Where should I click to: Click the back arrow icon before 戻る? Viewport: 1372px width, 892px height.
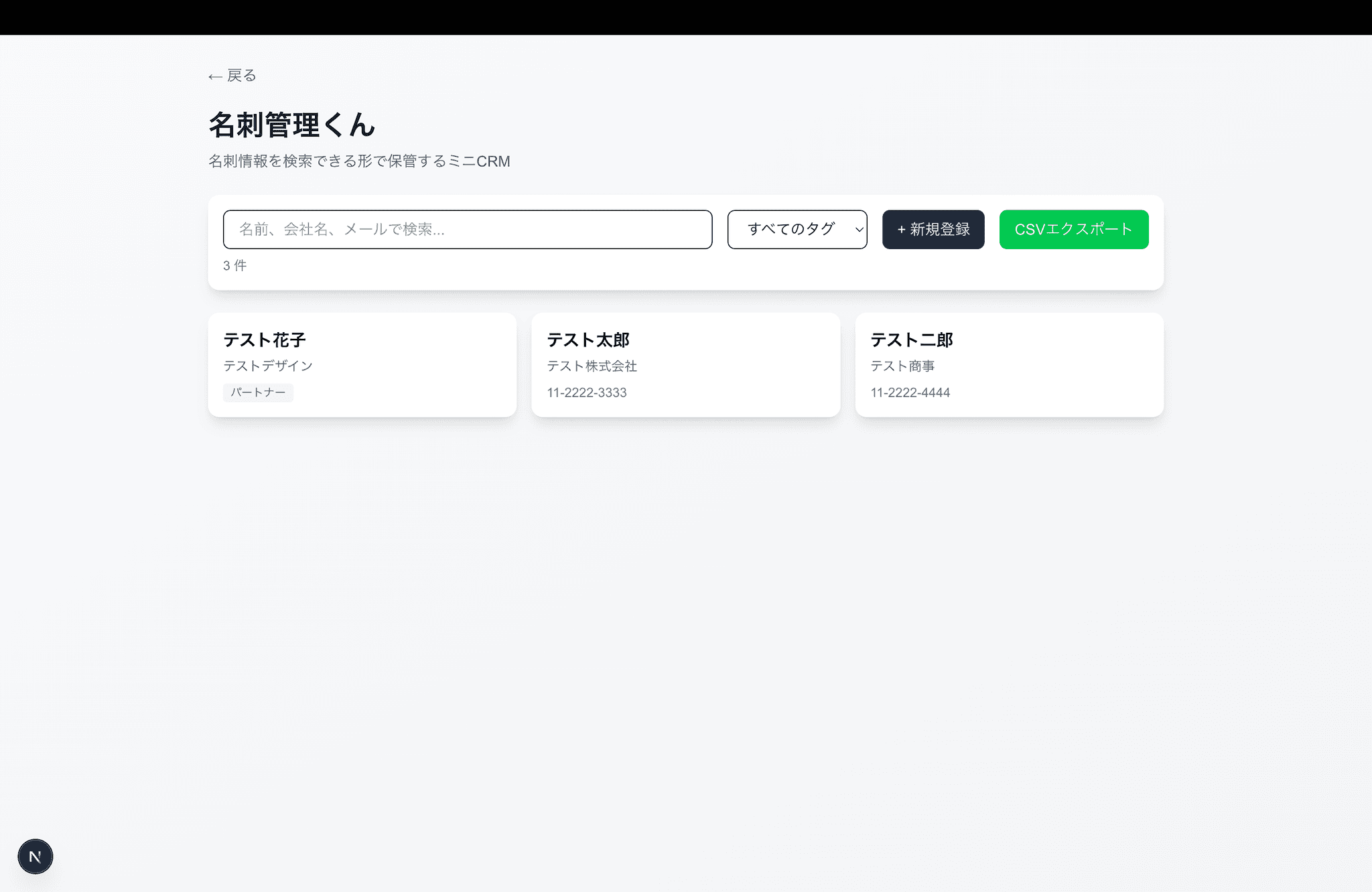coord(214,76)
